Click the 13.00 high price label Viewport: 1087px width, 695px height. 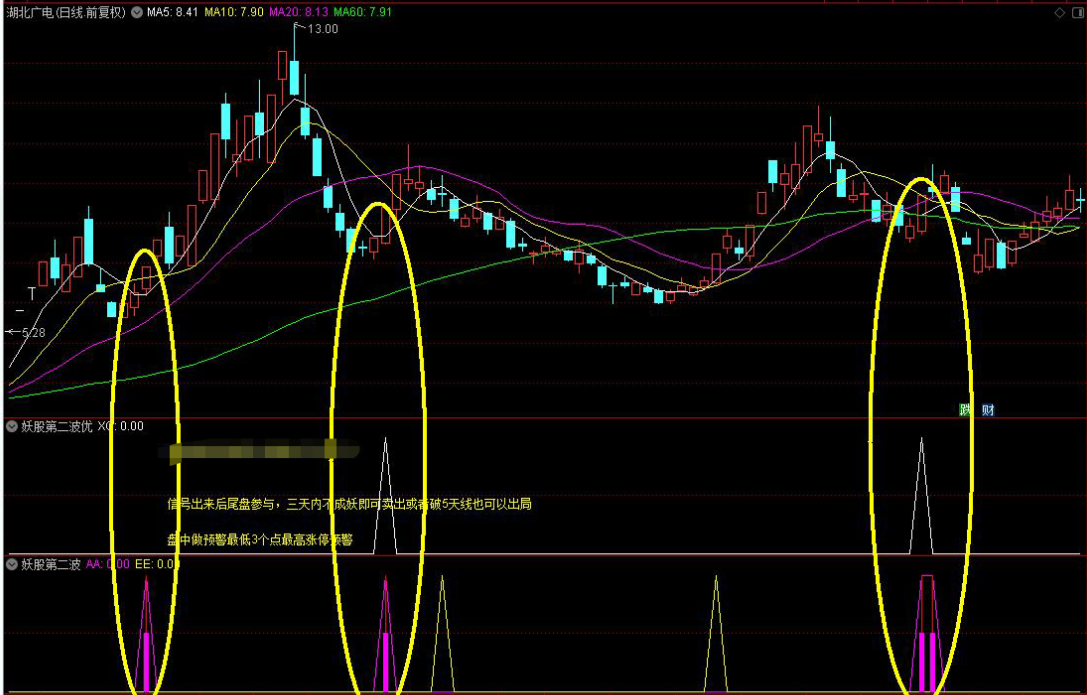[322, 28]
